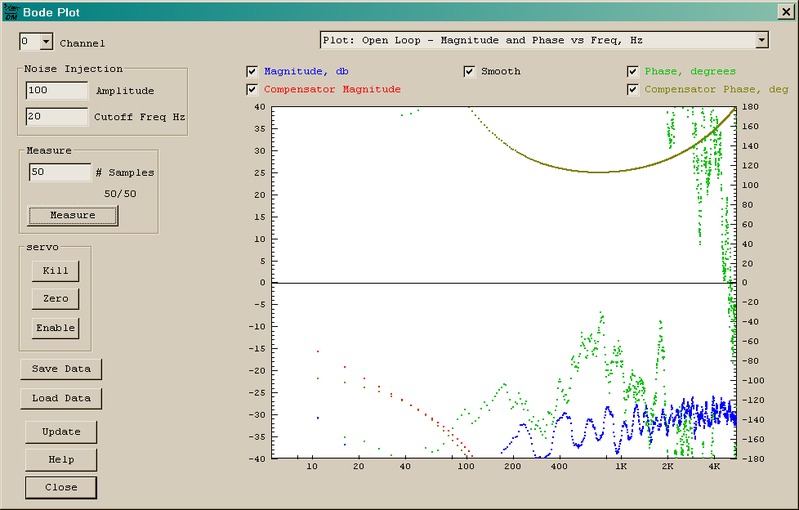Open Help for the Bode Plot
799x510 pixels.
(61, 460)
